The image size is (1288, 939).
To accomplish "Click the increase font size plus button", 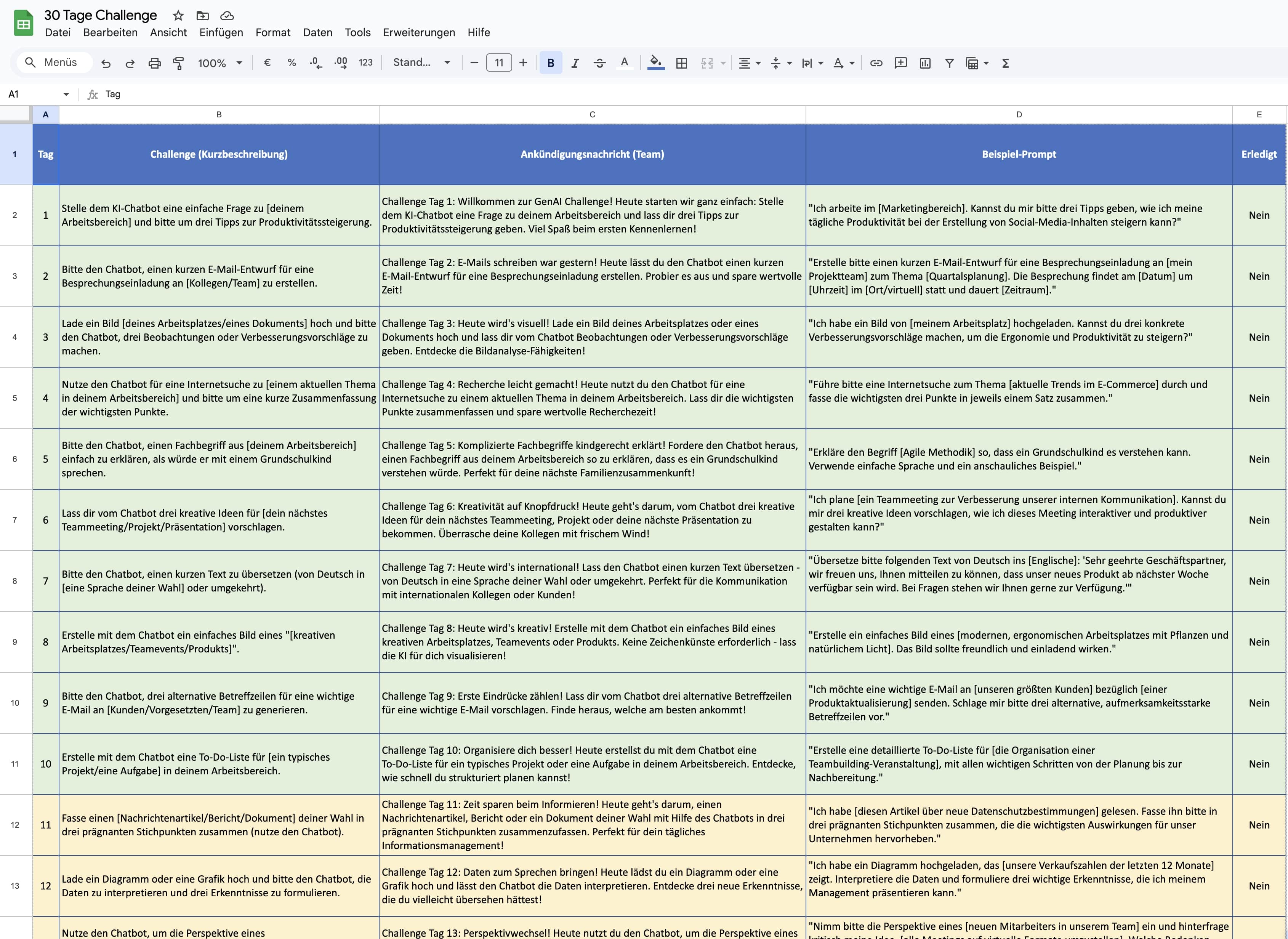I will [x=523, y=62].
